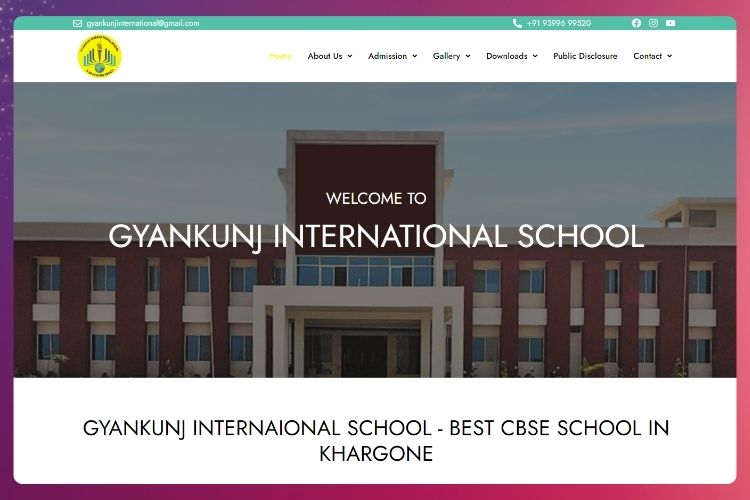Expand the Gallery dropdown arrow
This screenshot has width=750, height=500.
tap(468, 56)
